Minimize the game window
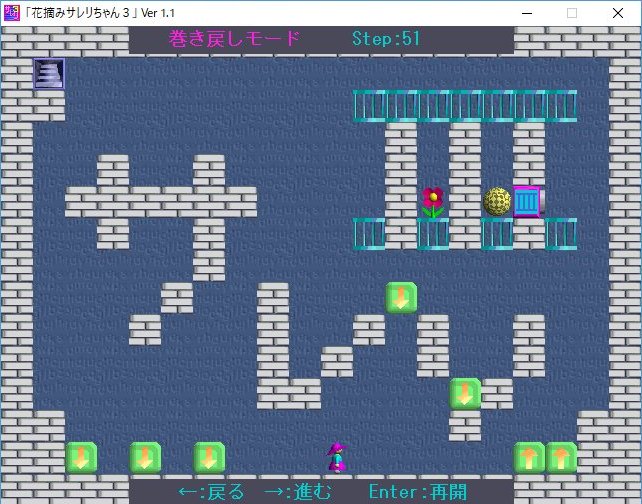This screenshot has width=642, height=504. tap(526, 13)
